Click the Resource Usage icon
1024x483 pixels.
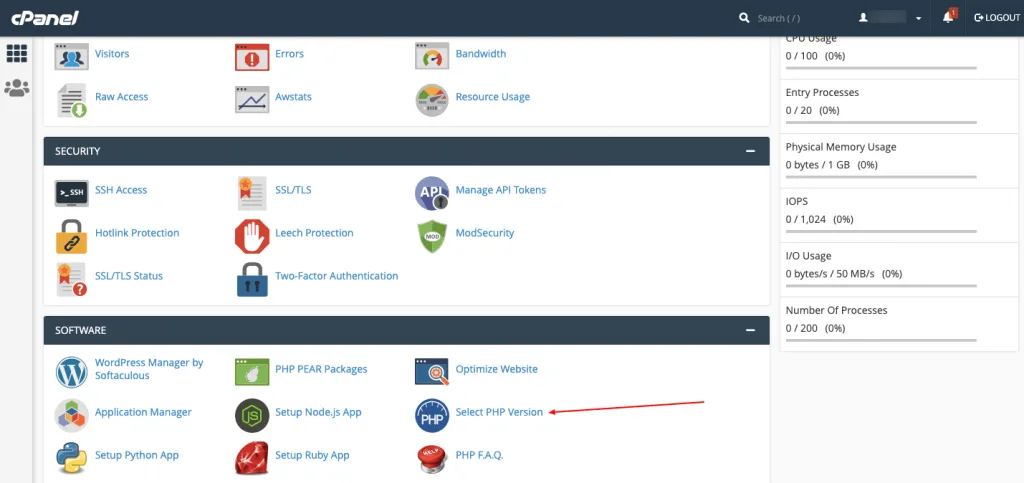click(432, 100)
